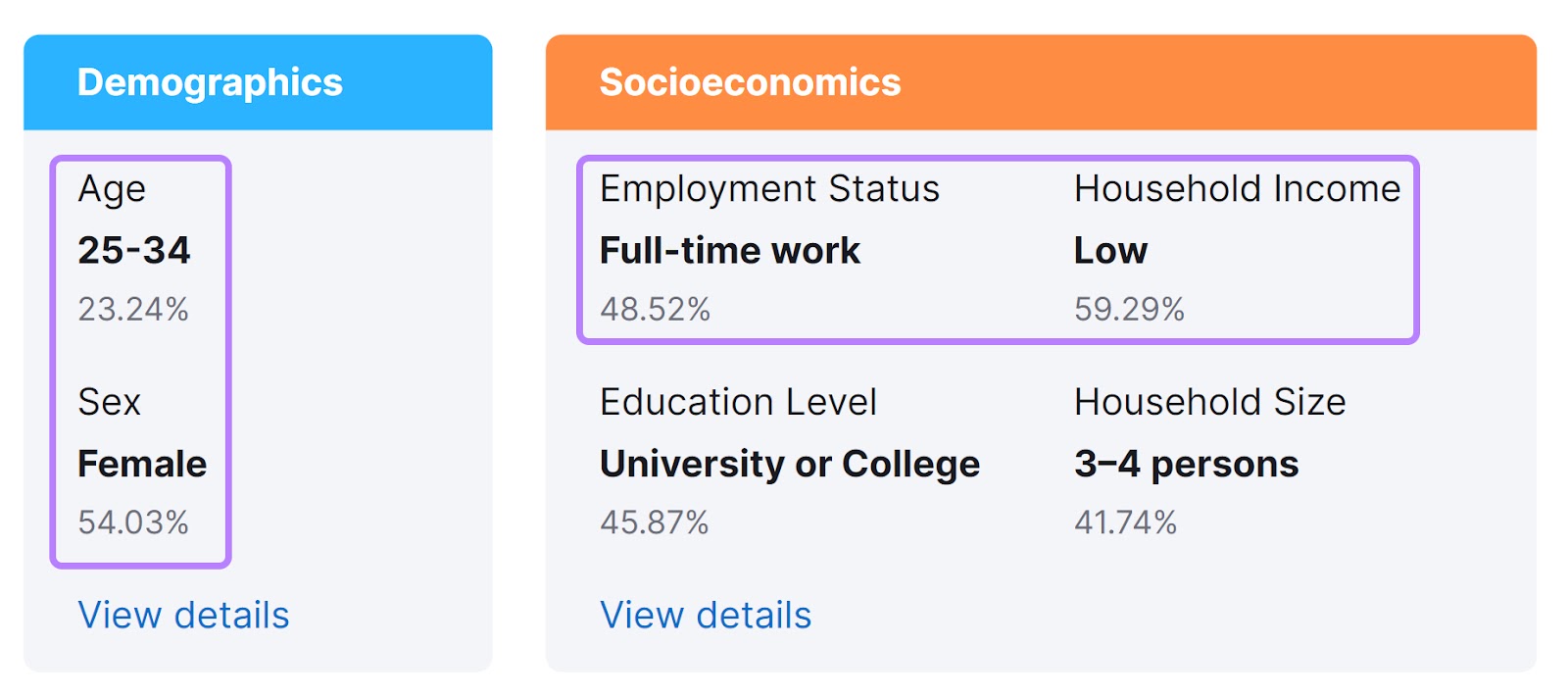Open View details under Socioeconomics
This screenshot has height=696, width=1568.
pos(706,616)
